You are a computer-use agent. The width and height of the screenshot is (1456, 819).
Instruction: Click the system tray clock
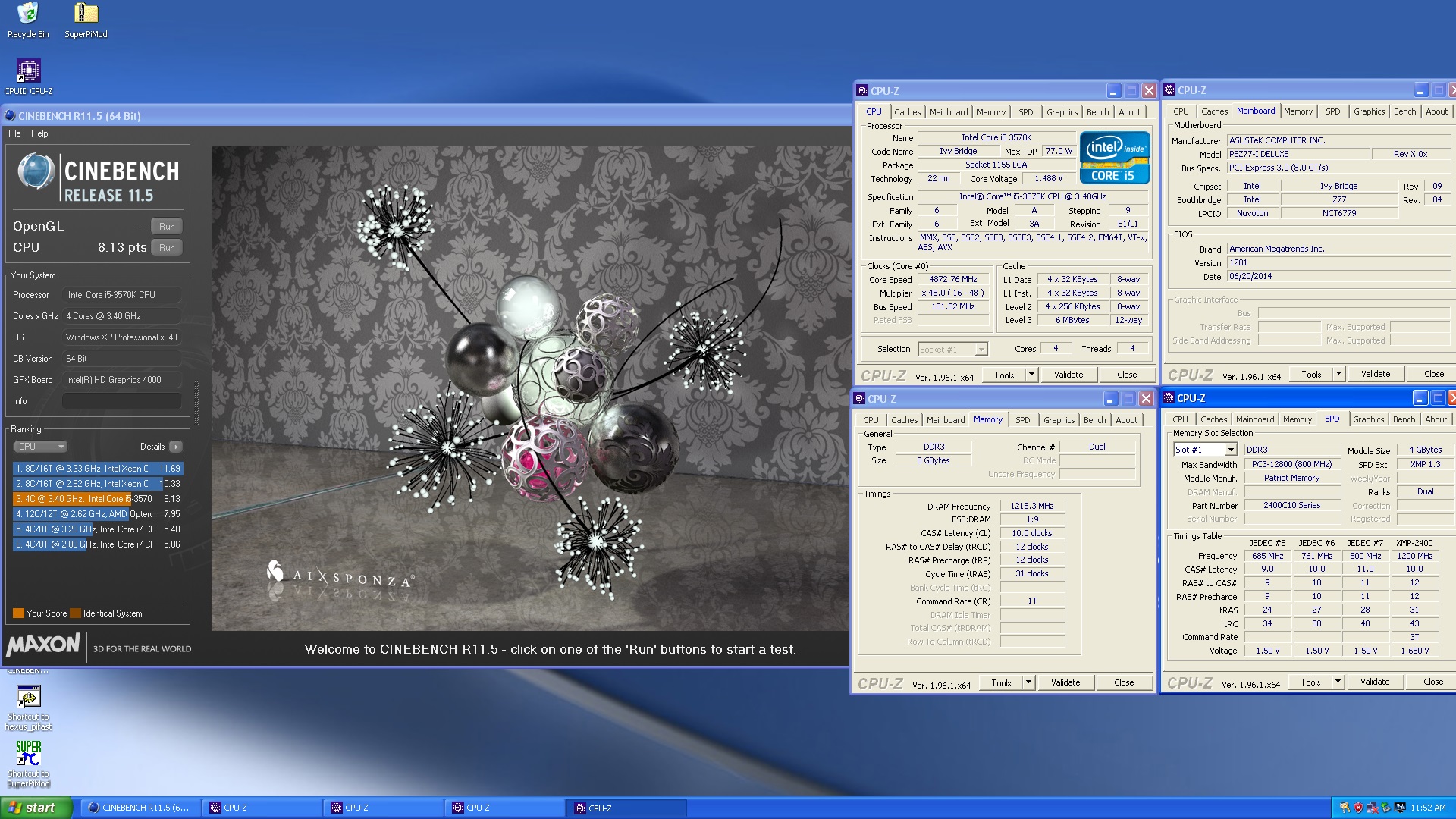coord(1428,808)
